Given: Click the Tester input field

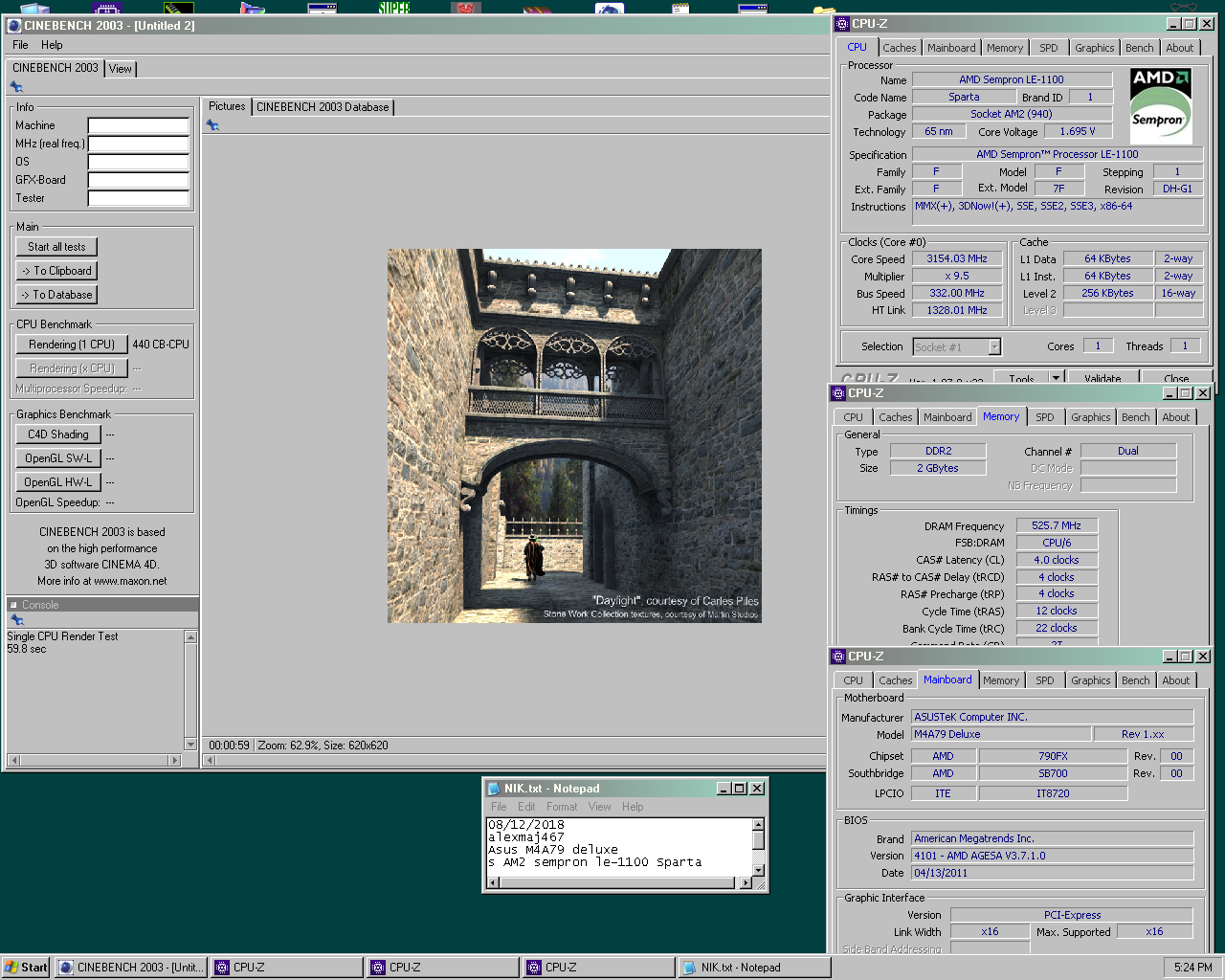Looking at the screenshot, I should pyautogui.click(x=139, y=198).
